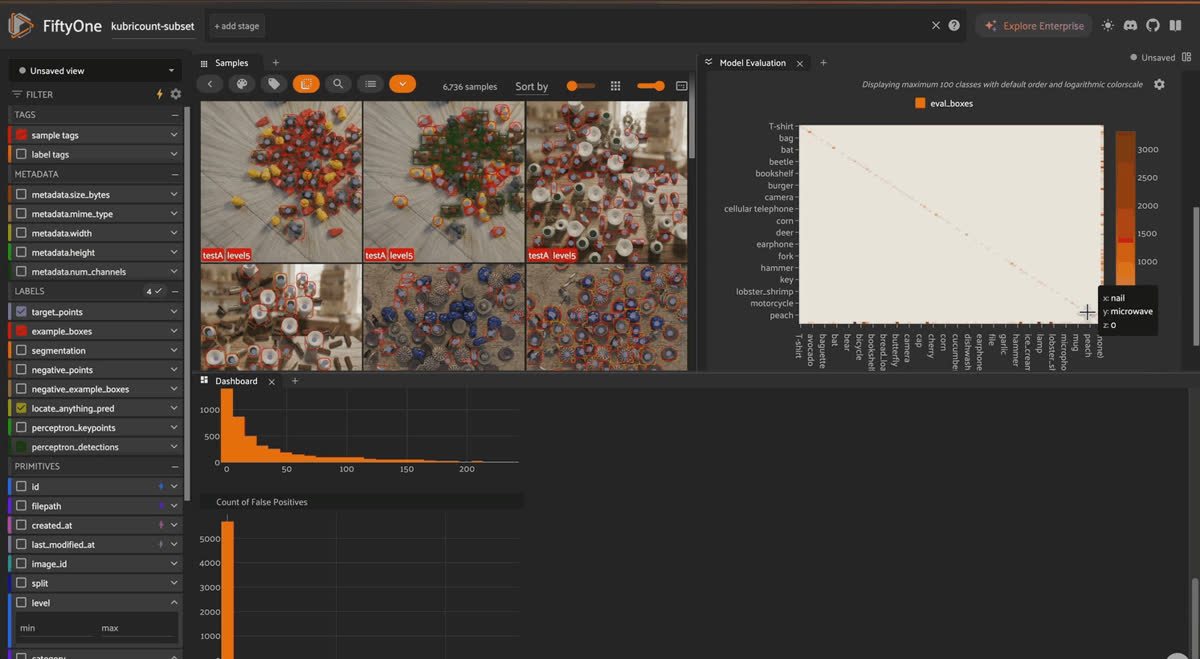Open the orange dropdown arrow in Samples toolbar

point(402,85)
